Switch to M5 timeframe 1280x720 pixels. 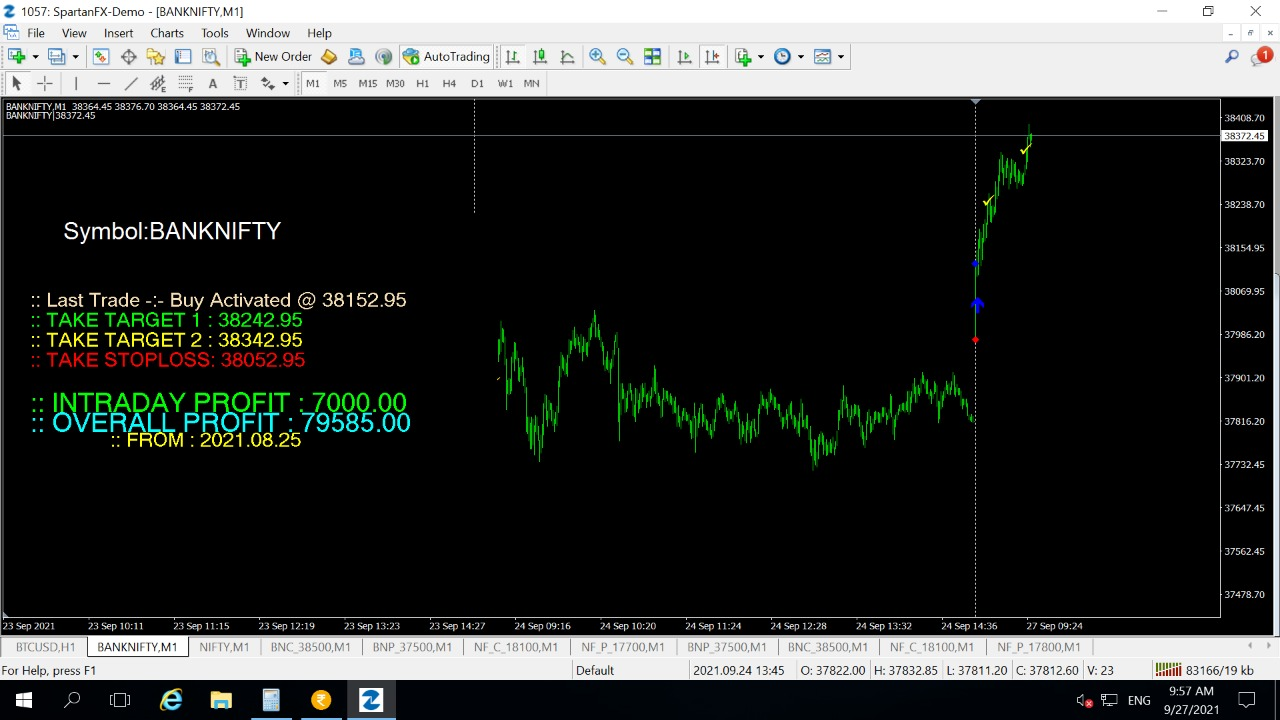(340, 83)
